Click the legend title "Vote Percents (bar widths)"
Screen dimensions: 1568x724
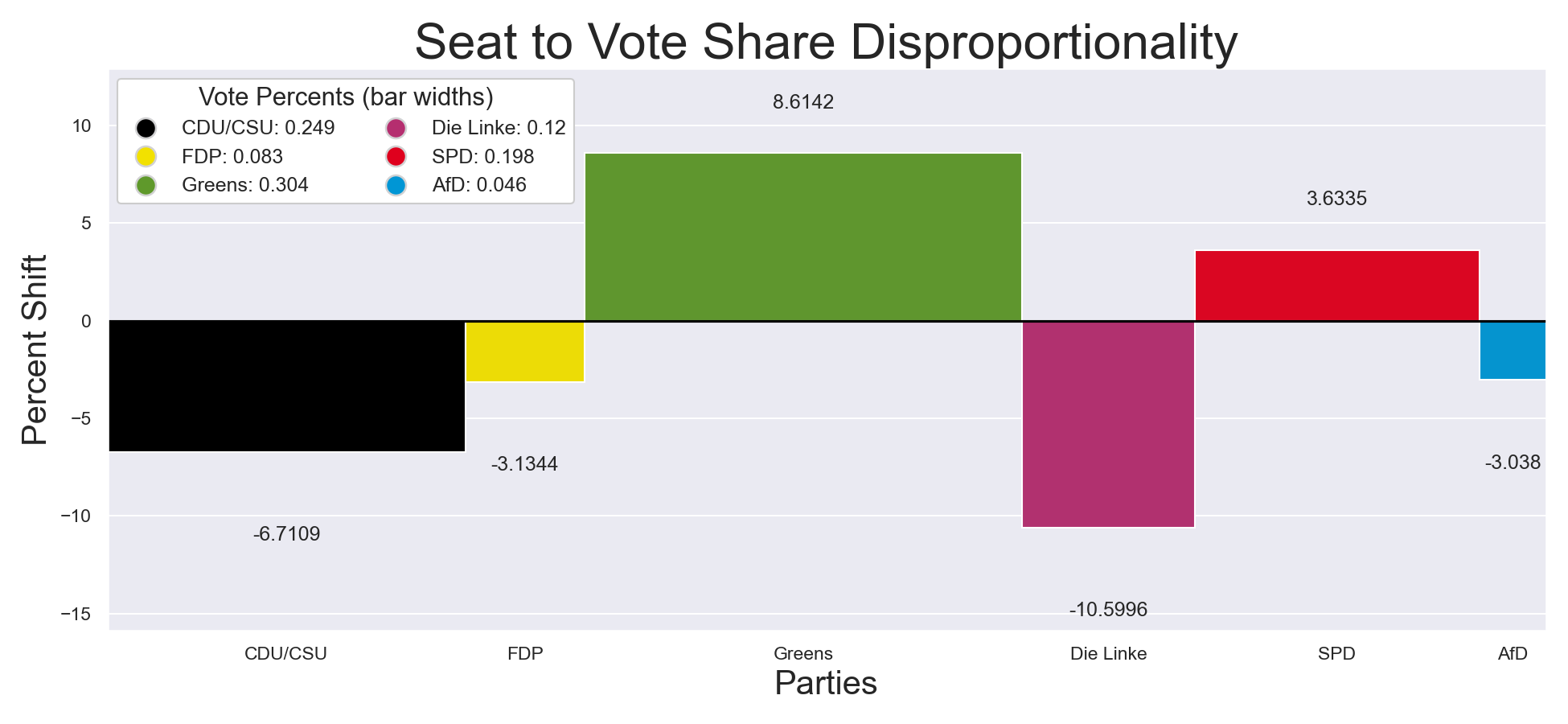(346, 97)
